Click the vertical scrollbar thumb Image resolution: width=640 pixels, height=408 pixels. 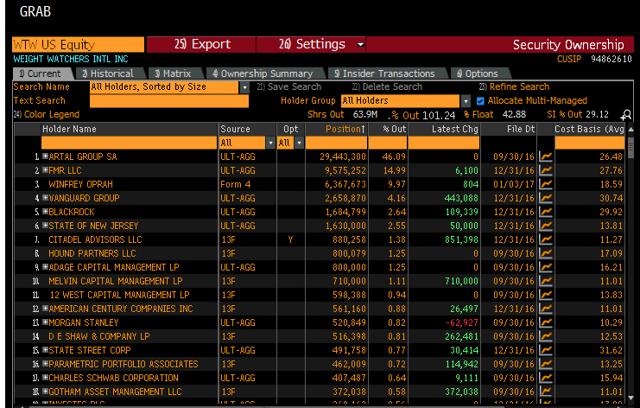point(631,147)
